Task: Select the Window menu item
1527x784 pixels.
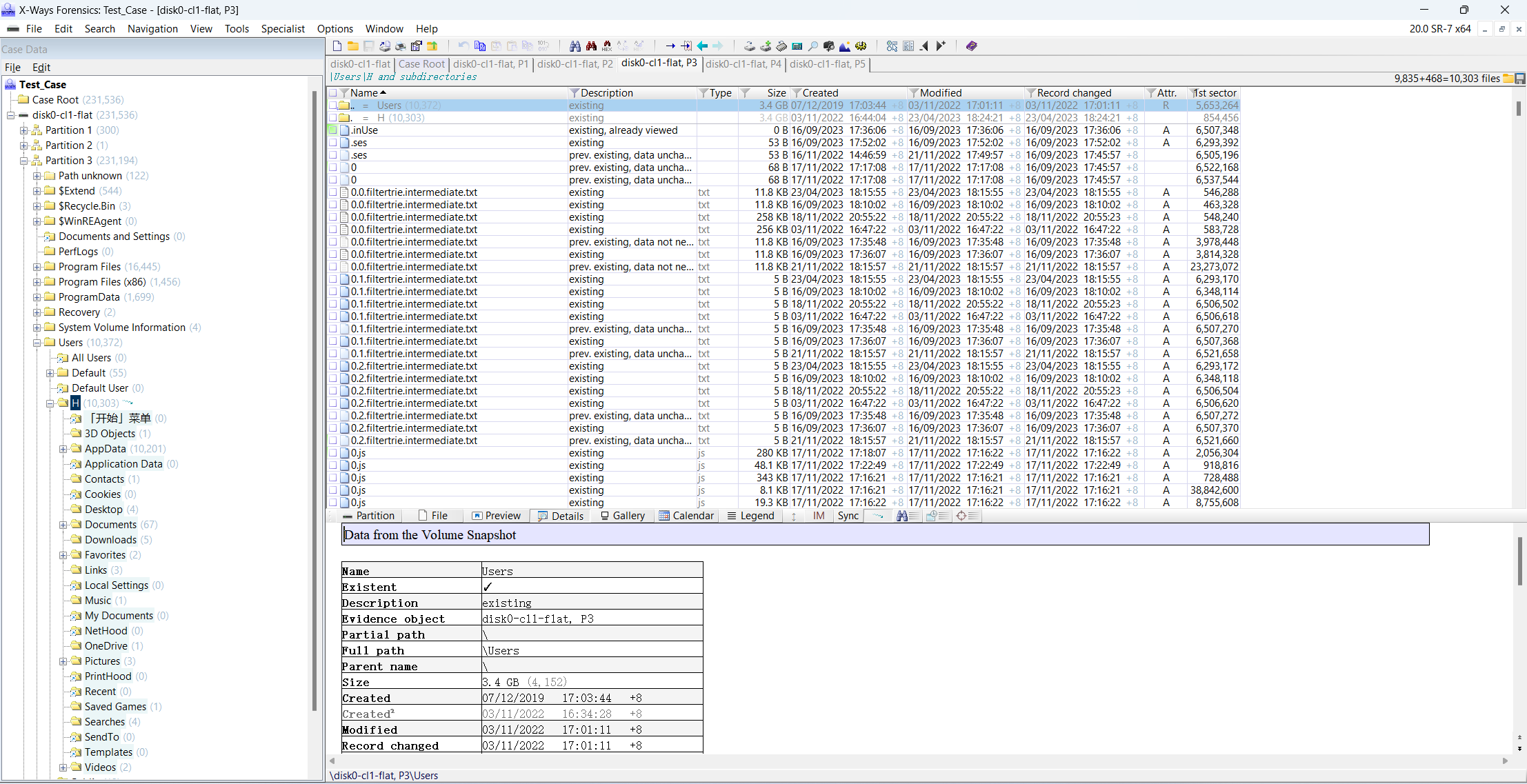Action: (384, 28)
